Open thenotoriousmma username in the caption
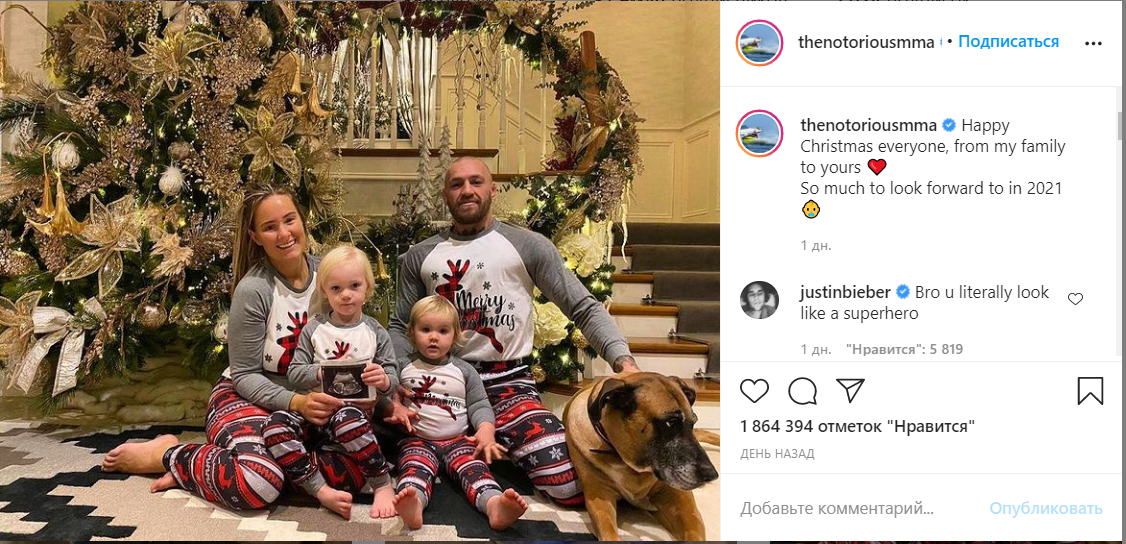This screenshot has width=1126, height=544. pyautogui.click(x=868, y=125)
